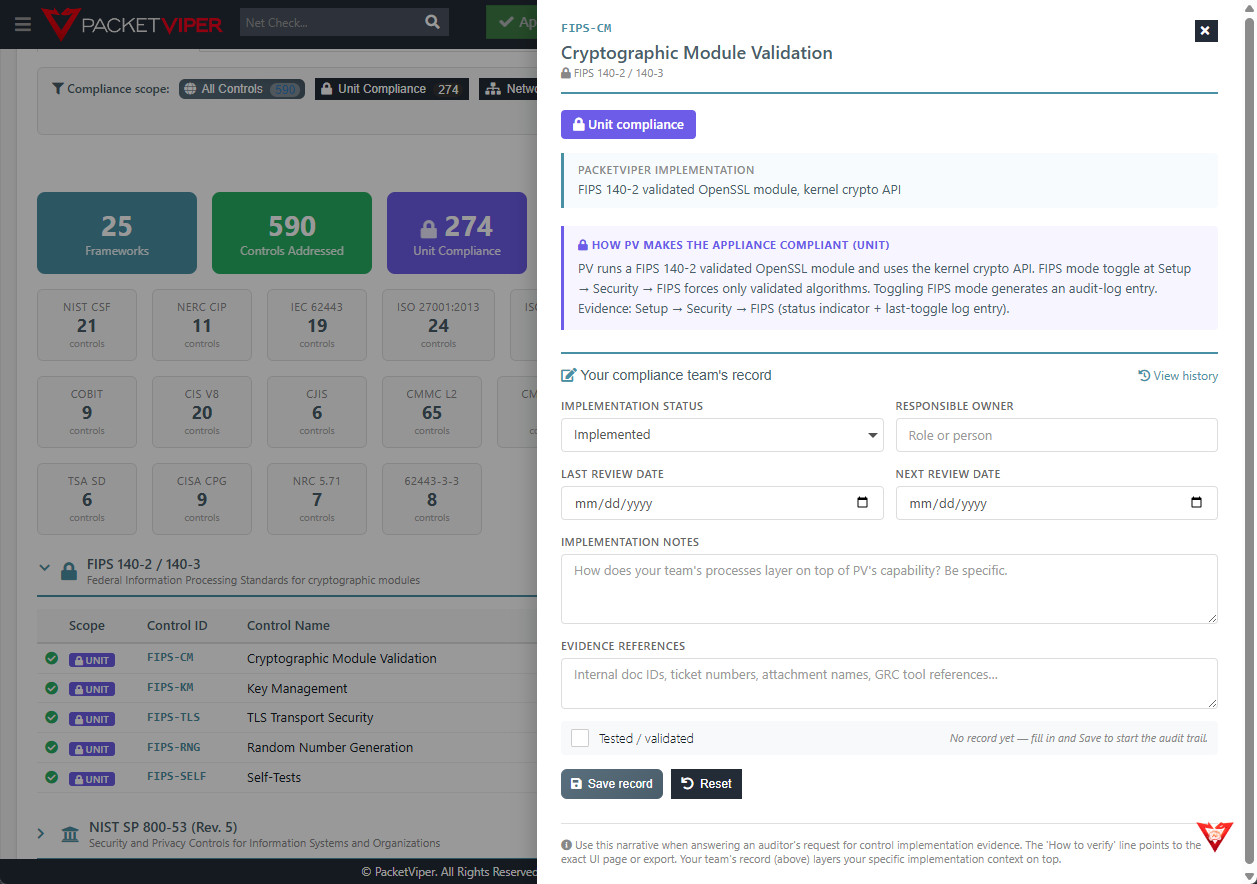Select the IEC 62443 framework tile
The image size is (1257, 884).
pos(317,325)
